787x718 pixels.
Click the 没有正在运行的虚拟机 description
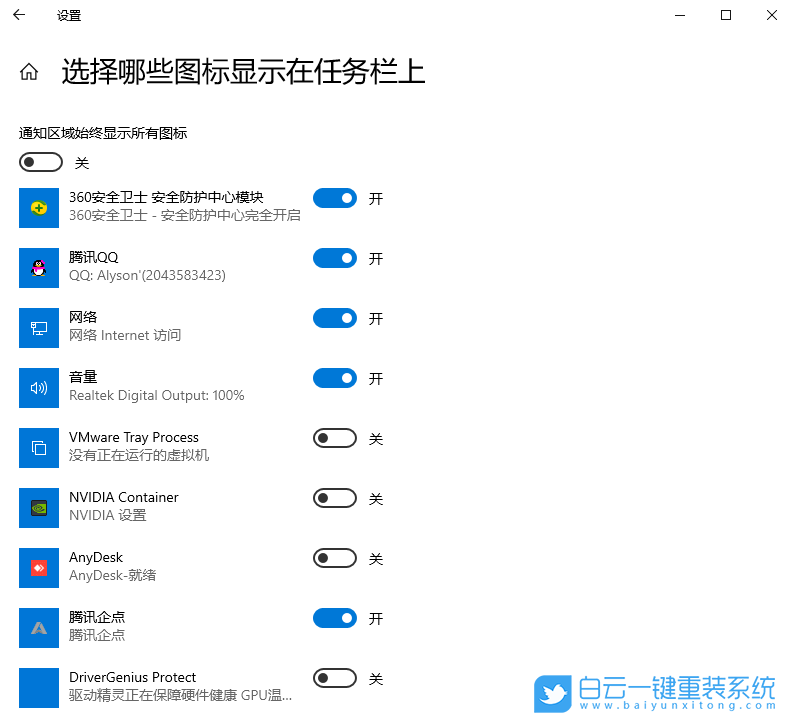coord(139,455)
